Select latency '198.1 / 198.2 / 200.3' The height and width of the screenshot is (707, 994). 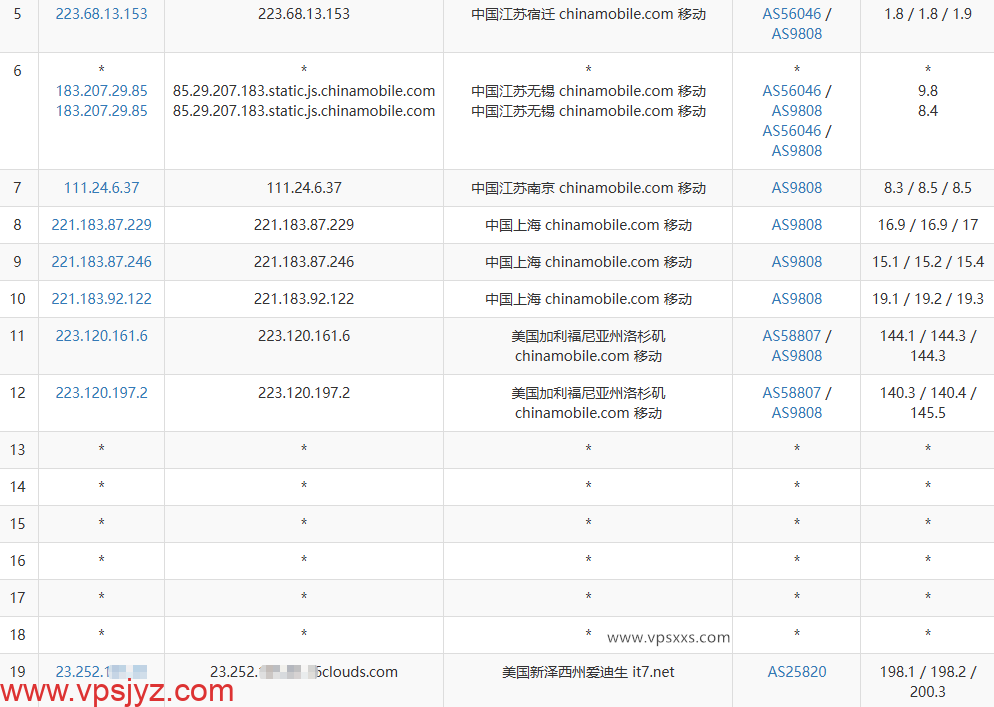[x=927, y=682]
